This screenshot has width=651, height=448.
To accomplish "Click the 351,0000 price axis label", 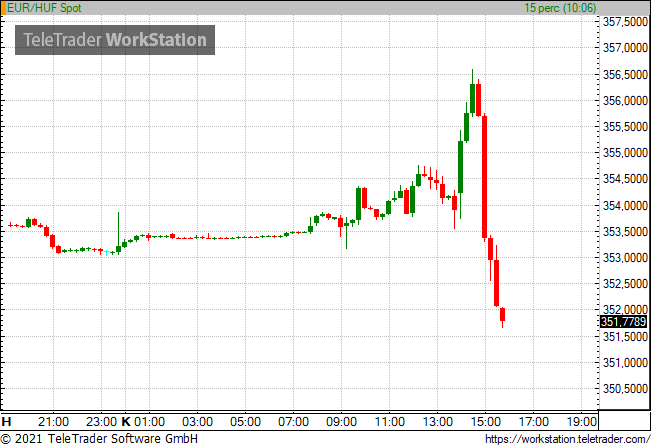I will click(x=625, y=363).
